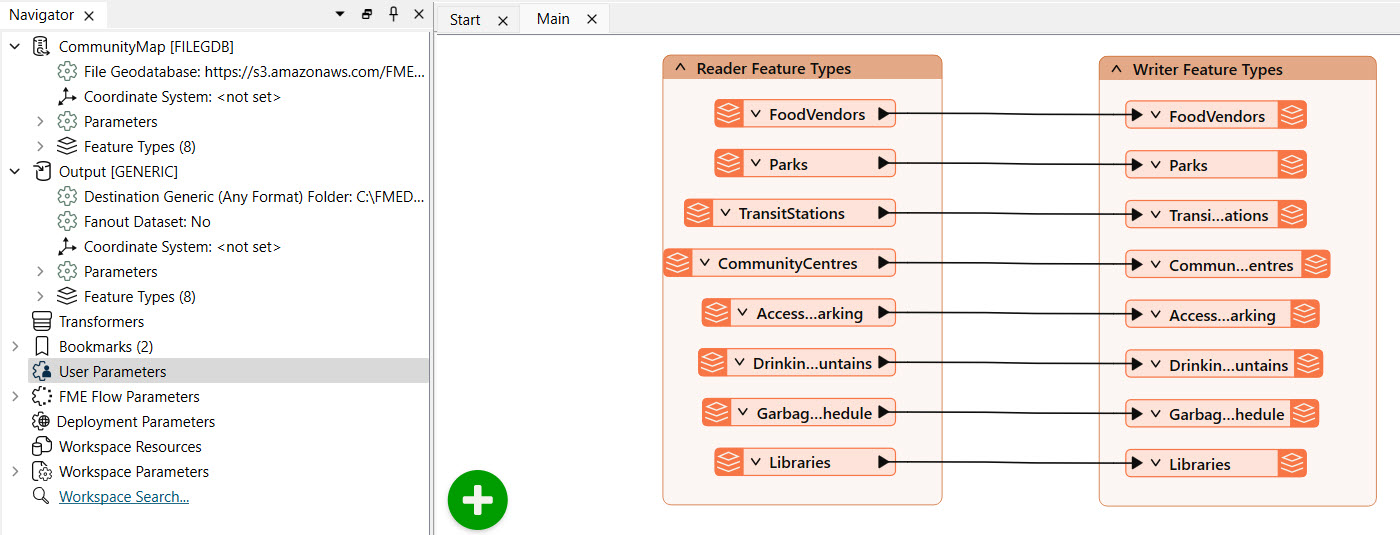Float the Navigator panel window

367,14
